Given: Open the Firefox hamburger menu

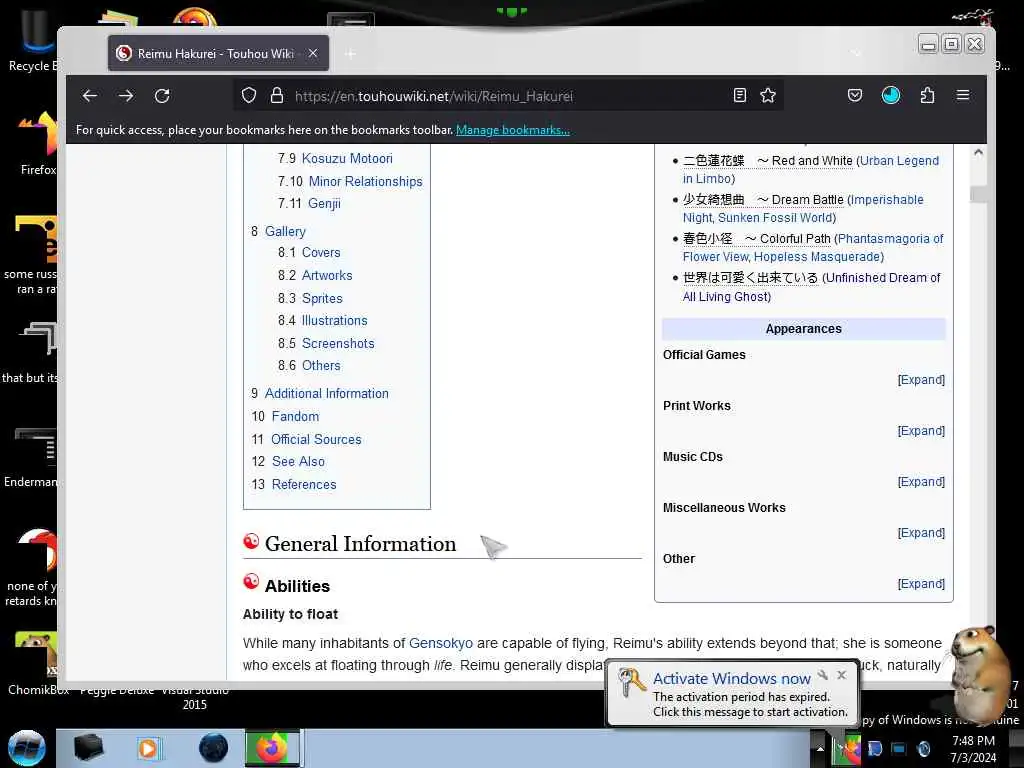Looking at the screenshot, I should (x=963, y=95).
